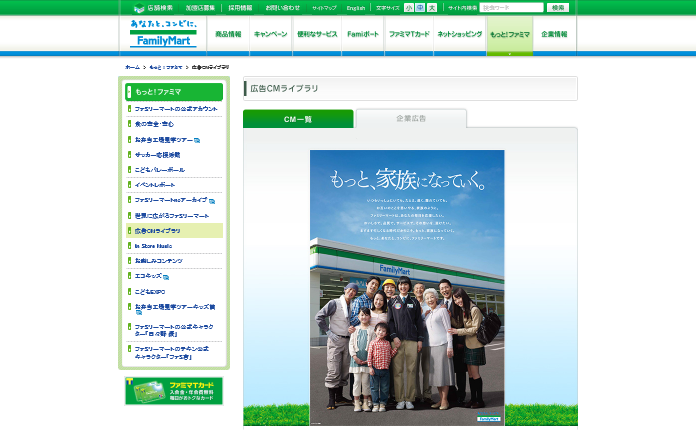Open the ファミマTカード menu

coord(409,34)
